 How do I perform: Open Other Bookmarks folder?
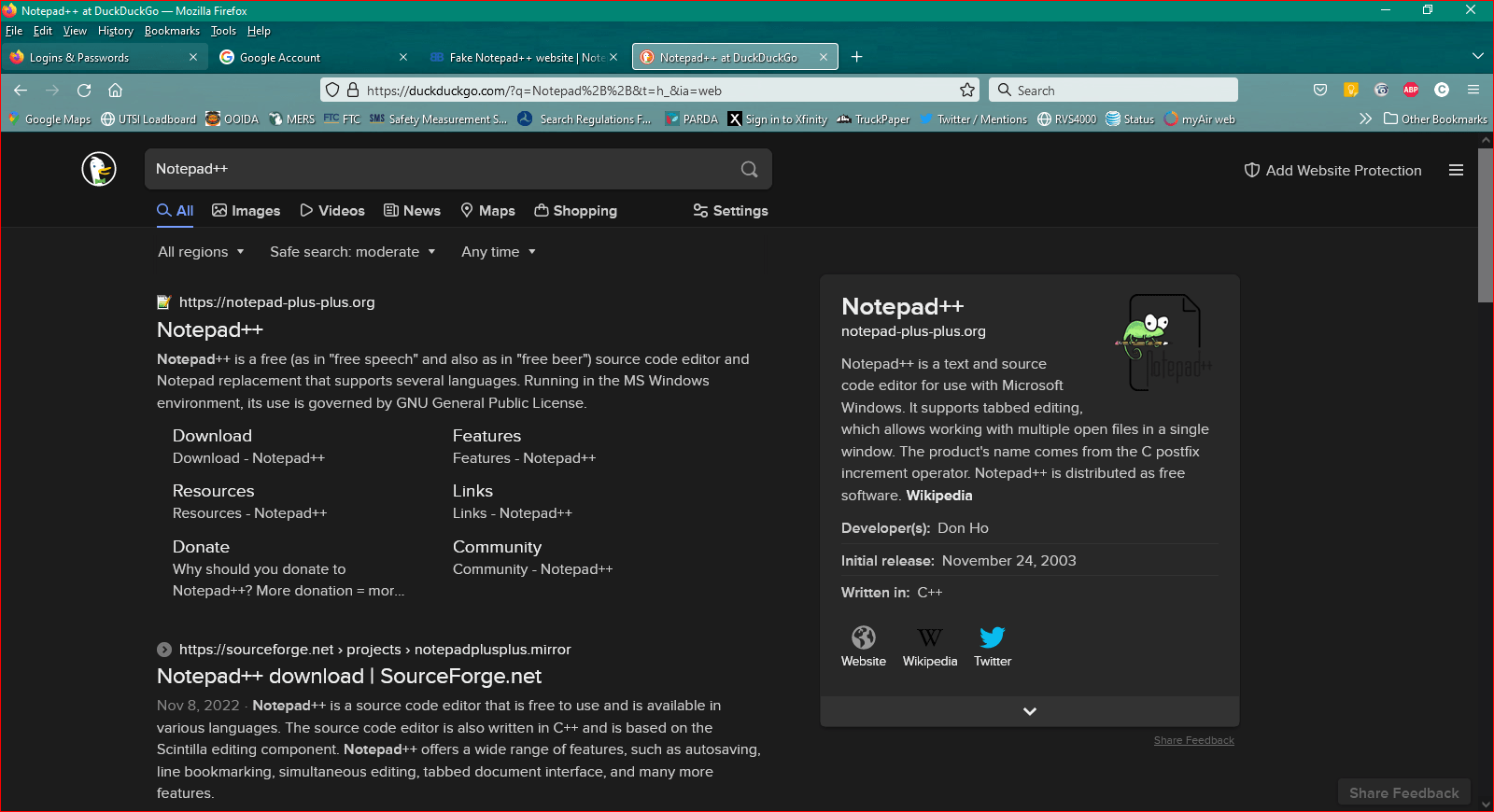1435,119
